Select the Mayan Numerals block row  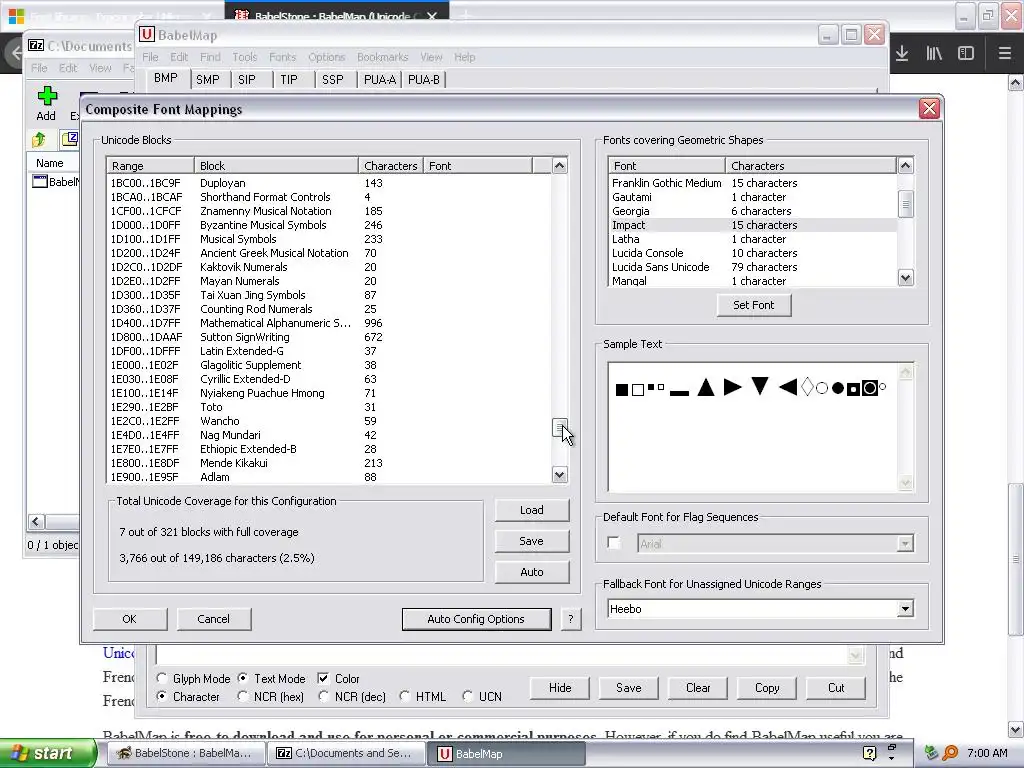point(329,281)
